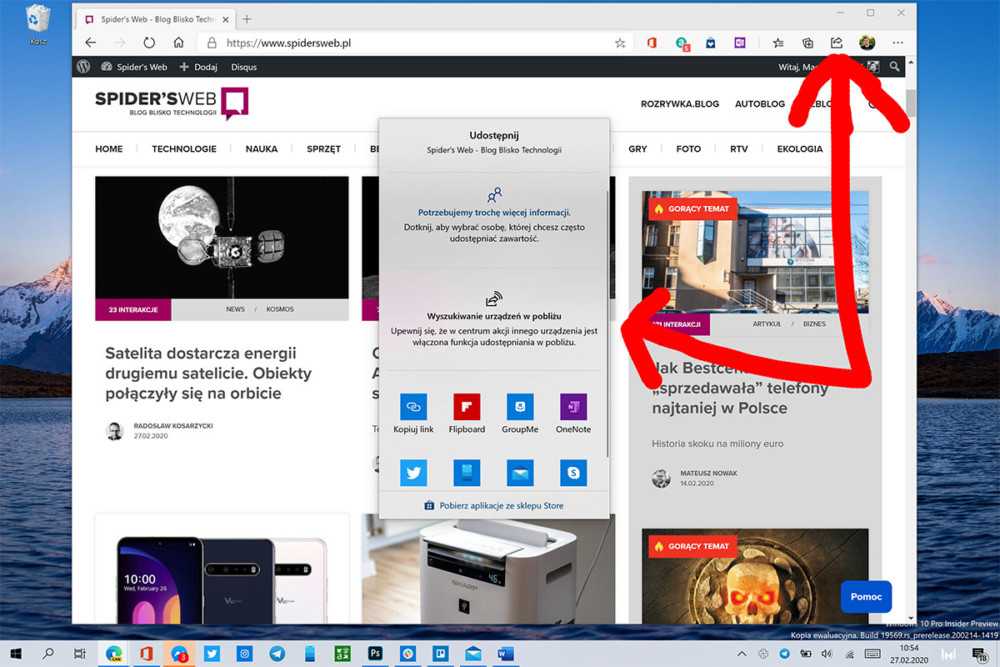Share via Mail app in share panel

(x=520, y=473)
